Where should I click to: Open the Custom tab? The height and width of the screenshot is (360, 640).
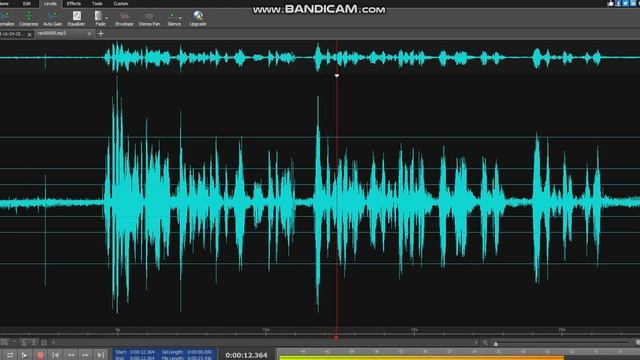click(120, 4)
